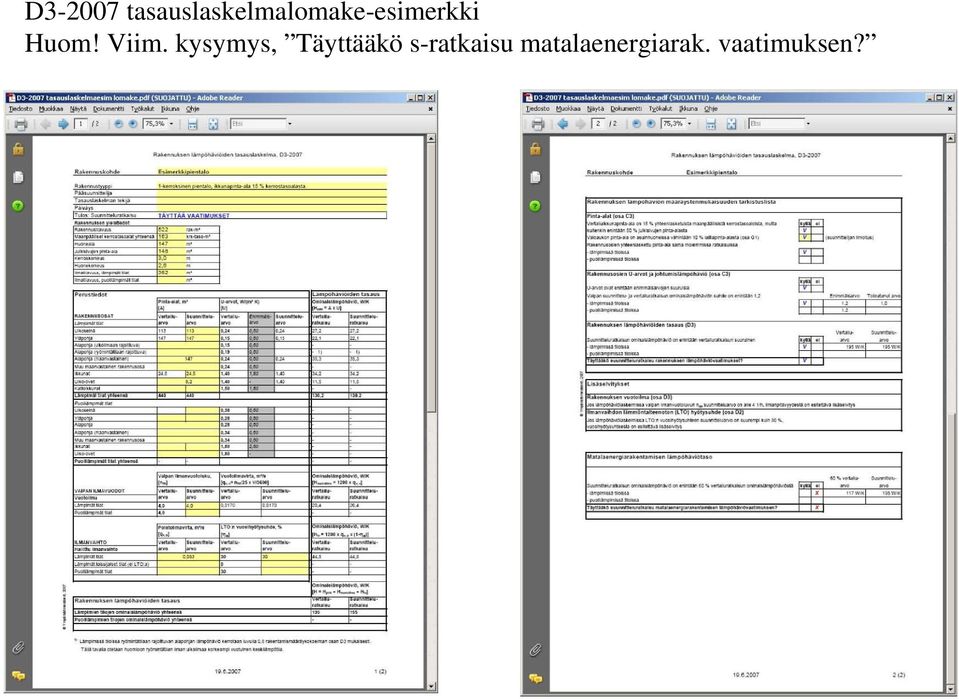Click page number field in left window
Screen dimensions: 959x699
click(x=80, y=124)
